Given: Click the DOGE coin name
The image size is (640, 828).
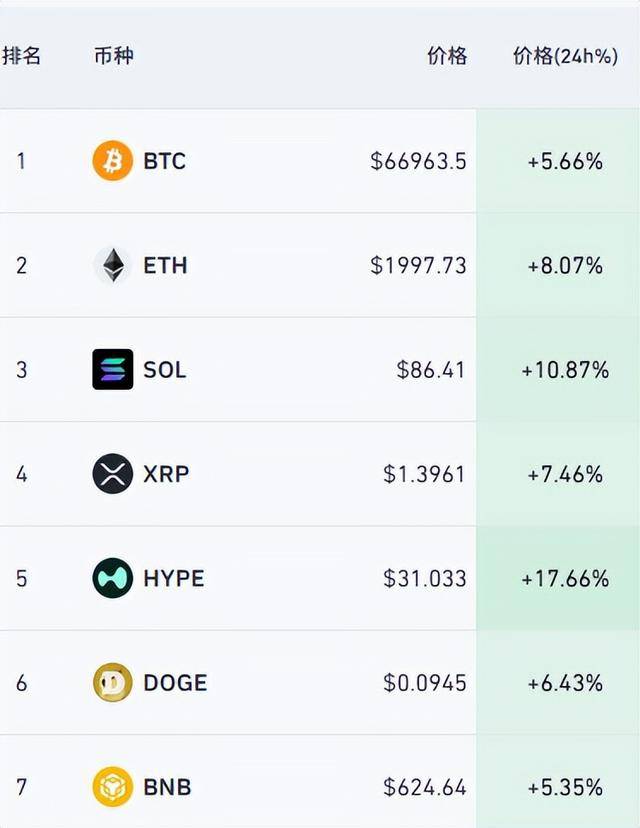Looking at the screenshot, I should point(175,683).
